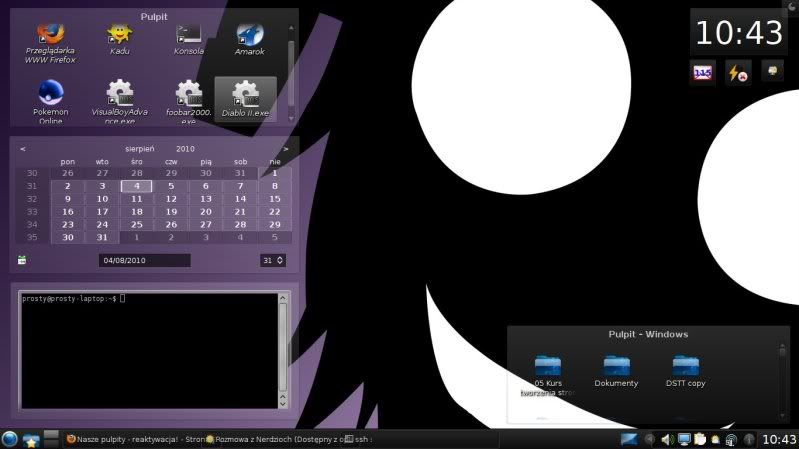Open the 2010 year selector
The image size is (799, 449).
(185, 149)
